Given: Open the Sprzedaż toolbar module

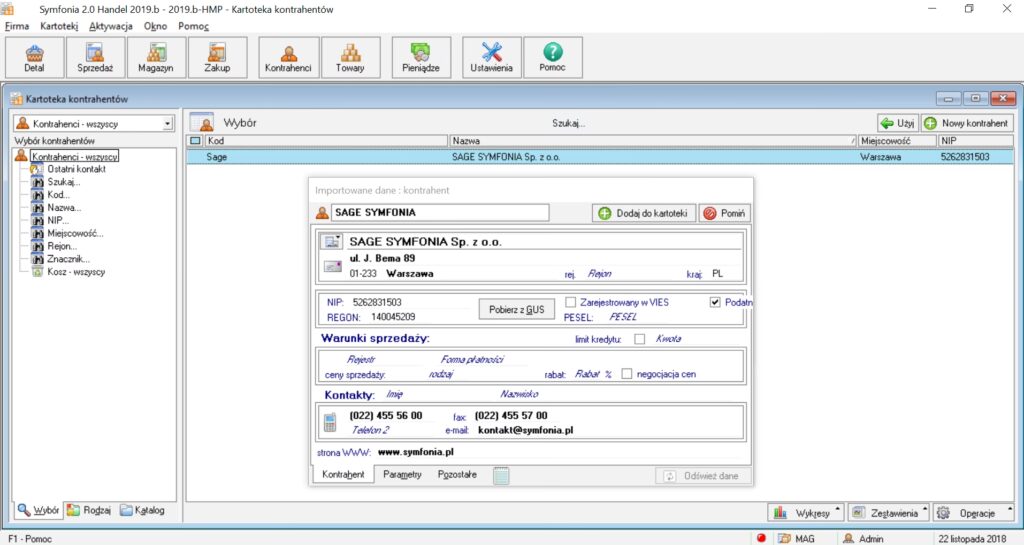Looking at the screenshot, I should click(x=95, y=58).
